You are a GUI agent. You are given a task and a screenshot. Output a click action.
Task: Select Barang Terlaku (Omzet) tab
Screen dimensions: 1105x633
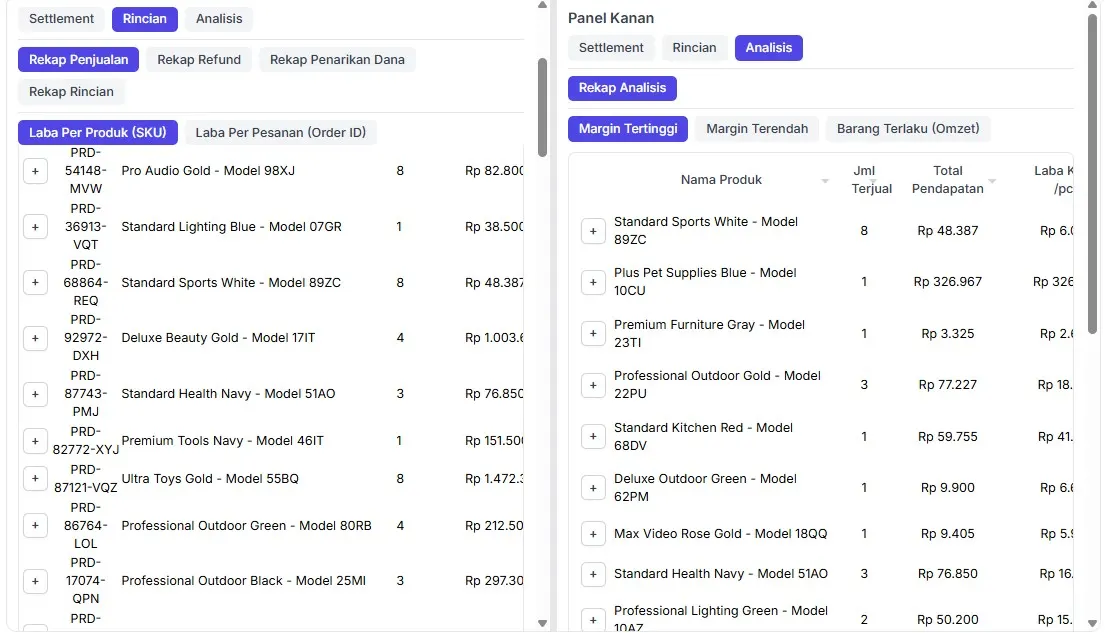(908, 129)
